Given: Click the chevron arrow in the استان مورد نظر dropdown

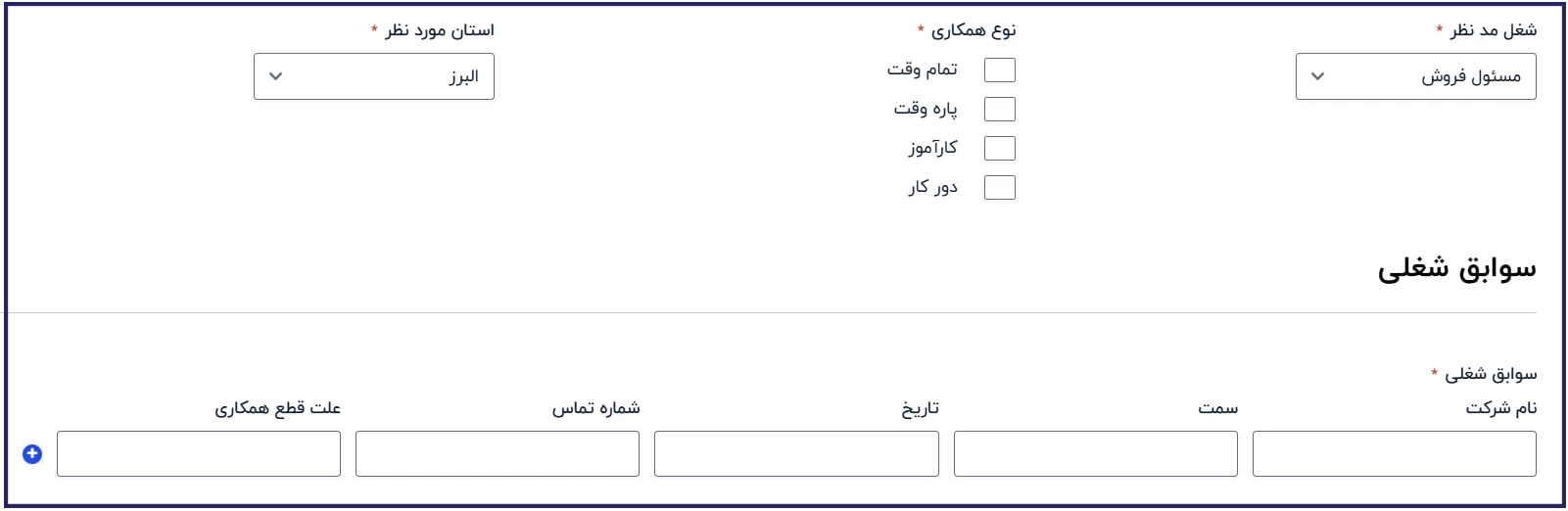Looking at the screenshot, I should pyautogui.click(x=275, y=76).
